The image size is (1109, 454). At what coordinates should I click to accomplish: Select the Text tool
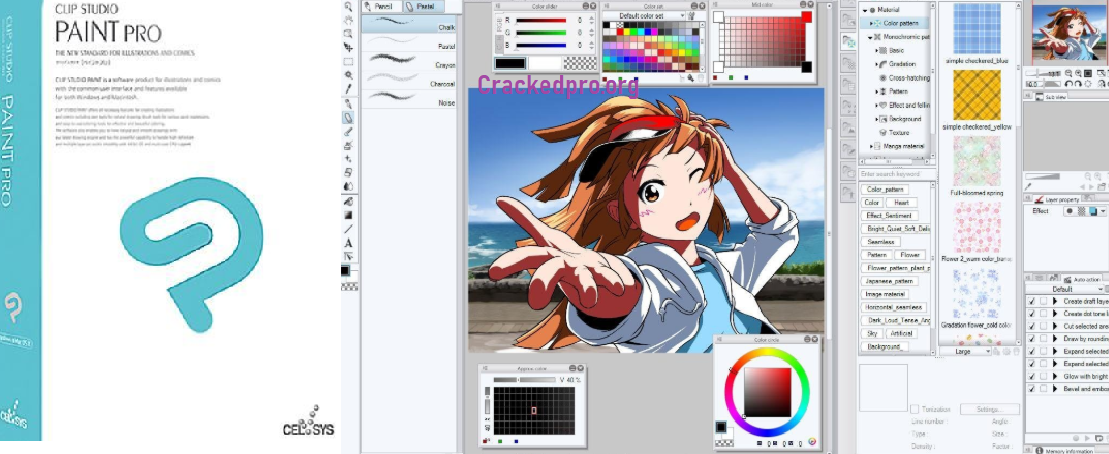[x=348, y=243]
